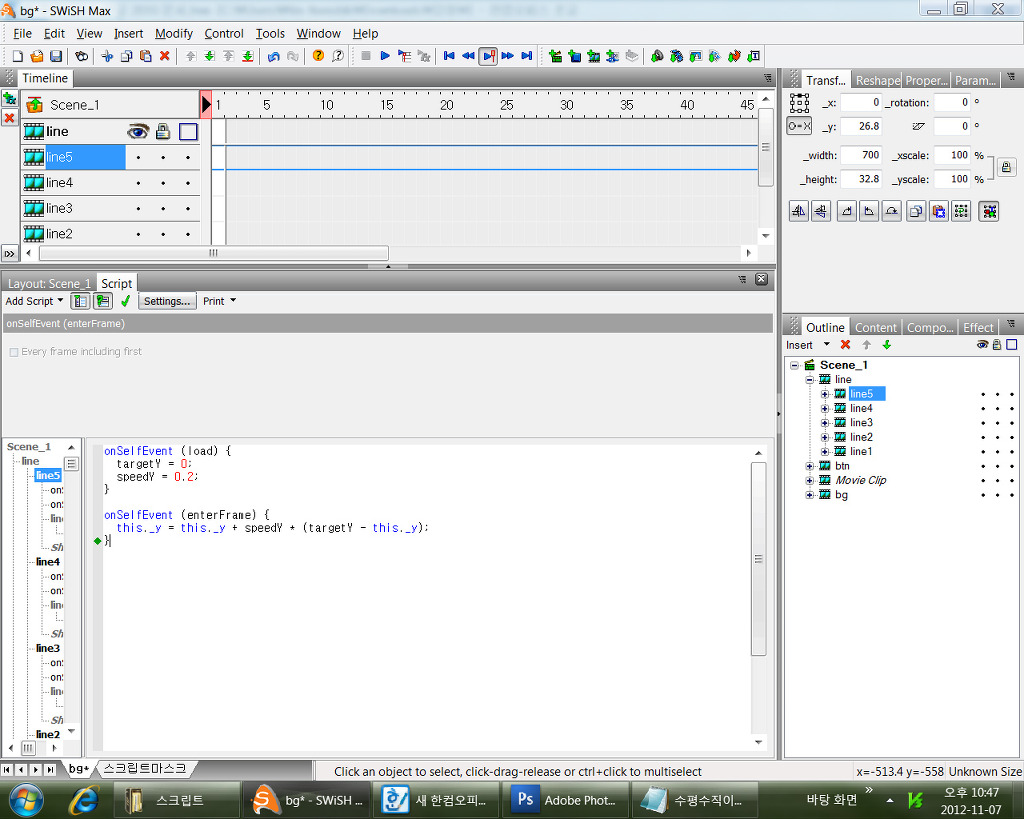Toggle outline square on timeline line row
The width and height of the screenshot is (1024, 819).
pos(188,131)
